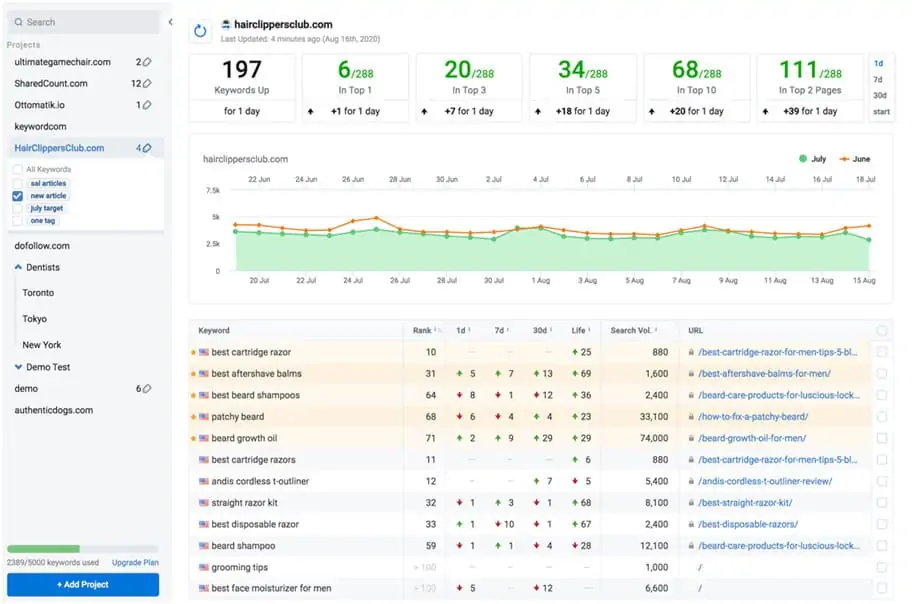Click the tag icon next to HairClippersClub.com
This screenshot has width=912, height=604.
click(x=147, y=149)
